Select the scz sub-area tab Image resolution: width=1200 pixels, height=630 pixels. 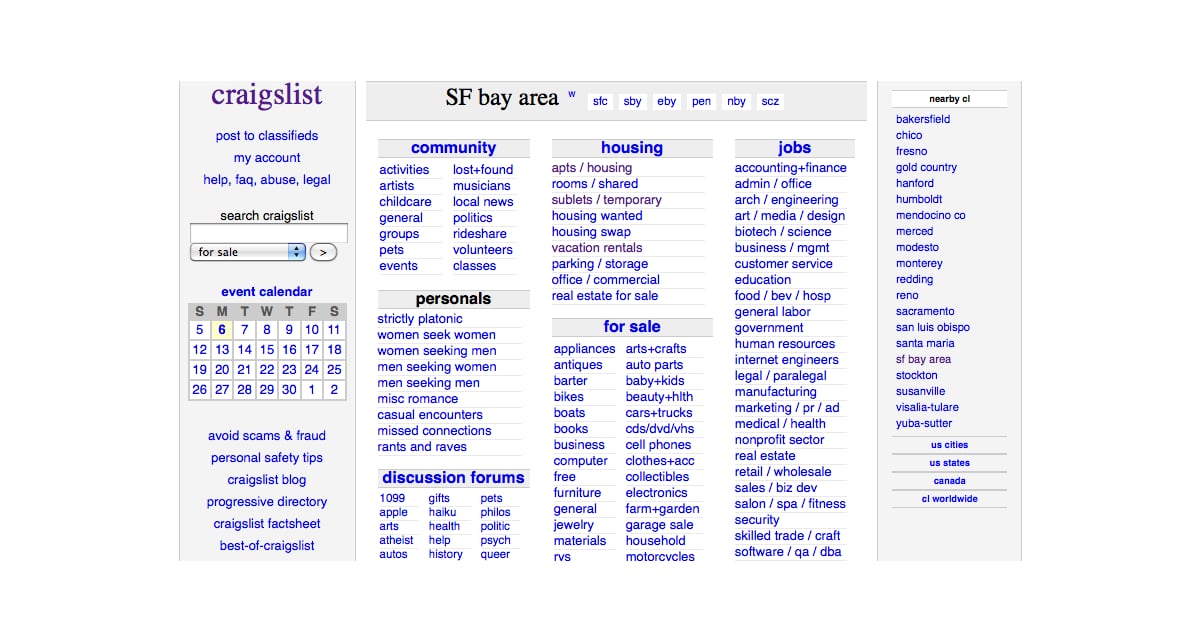click(770, 101)
